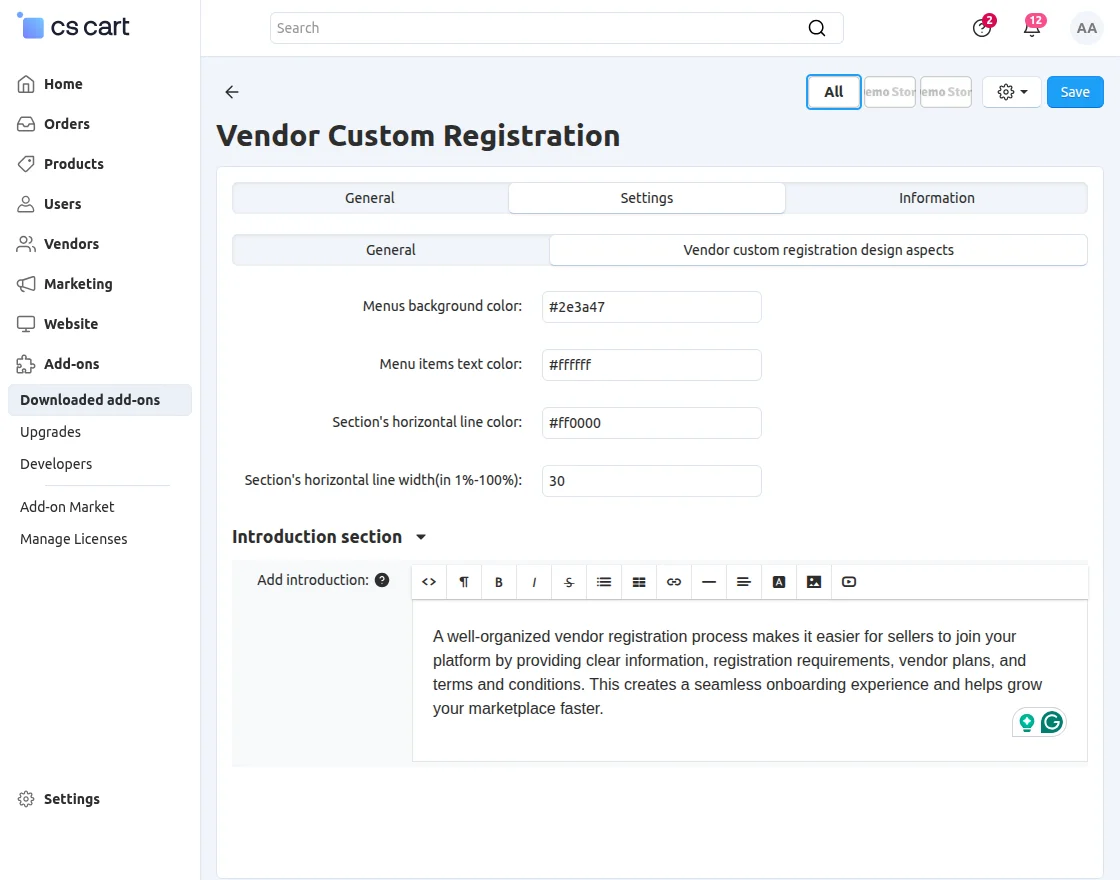Screen dimensions: 1120x880
Task: Collapse the Introduction section arrow
Action: coord(421,537)
